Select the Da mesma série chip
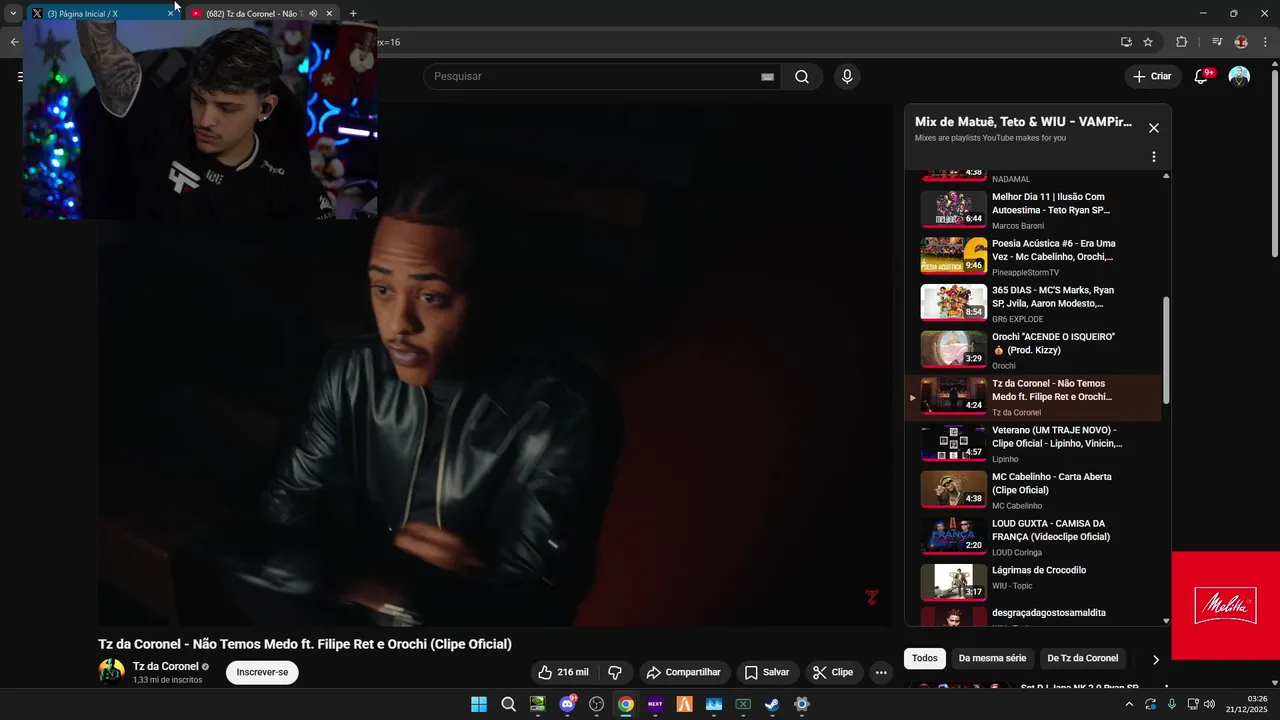Screen dimensions: 1280x720 pos(992,658)
